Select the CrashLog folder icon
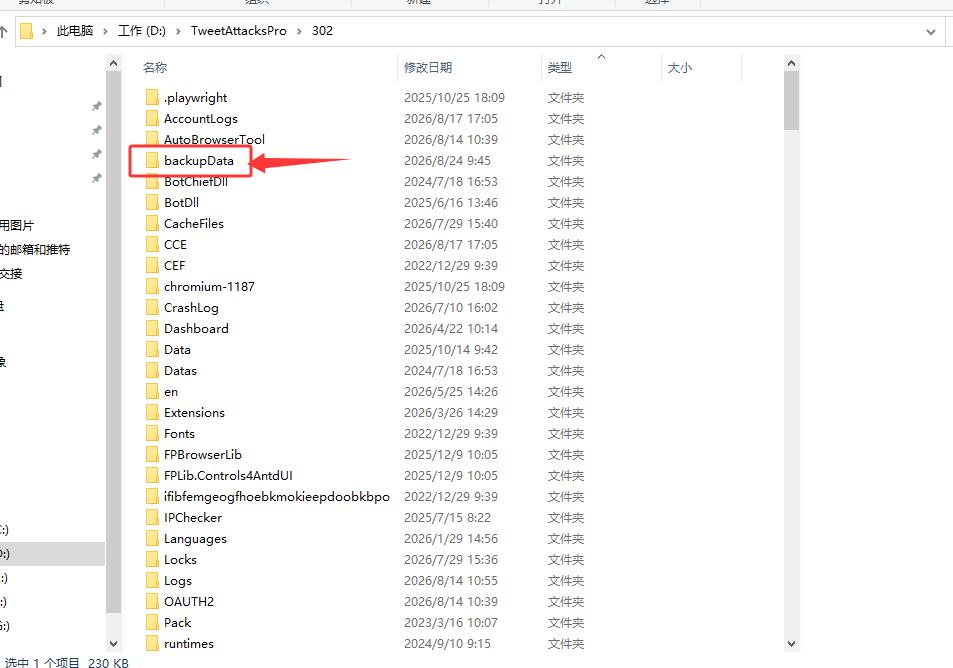 point(152,308)
